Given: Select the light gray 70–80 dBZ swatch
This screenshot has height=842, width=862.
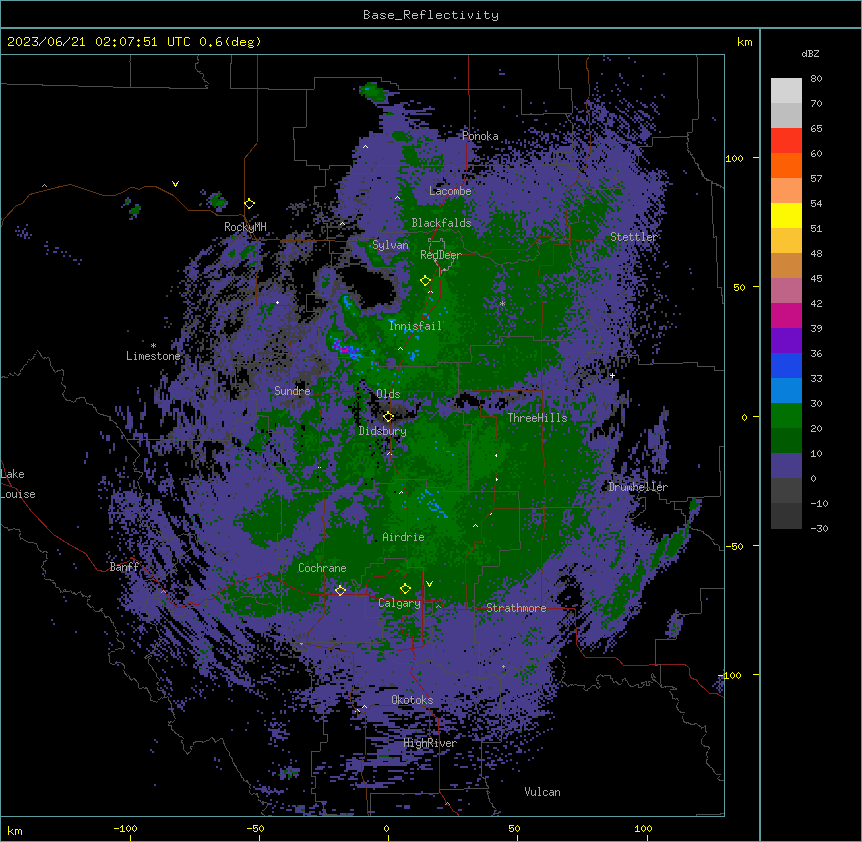Looking at the screenshot, I should pos(786,91).
